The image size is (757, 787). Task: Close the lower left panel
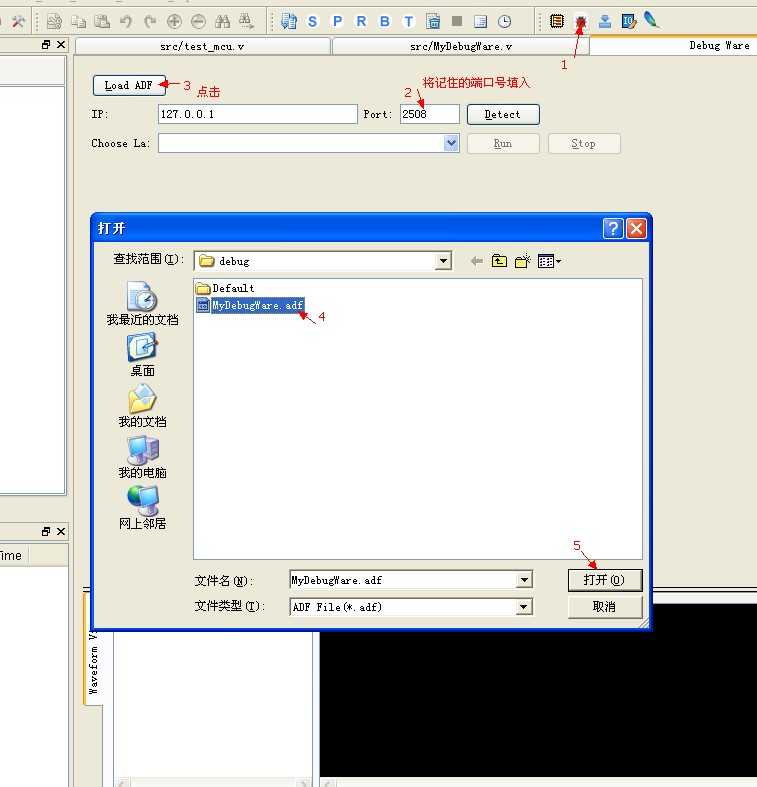61,532
